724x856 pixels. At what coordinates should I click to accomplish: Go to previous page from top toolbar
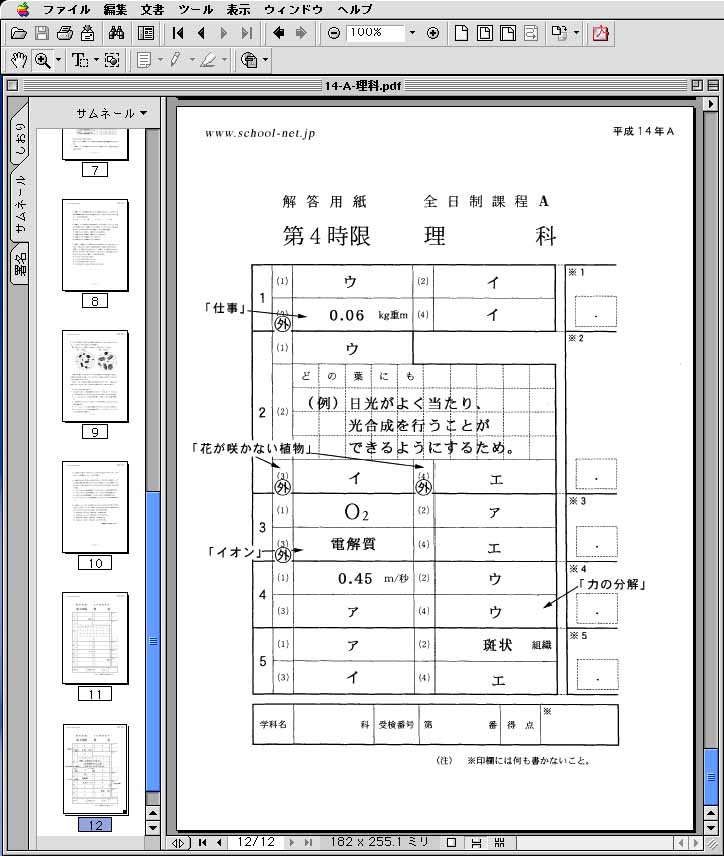coord(201,33)
